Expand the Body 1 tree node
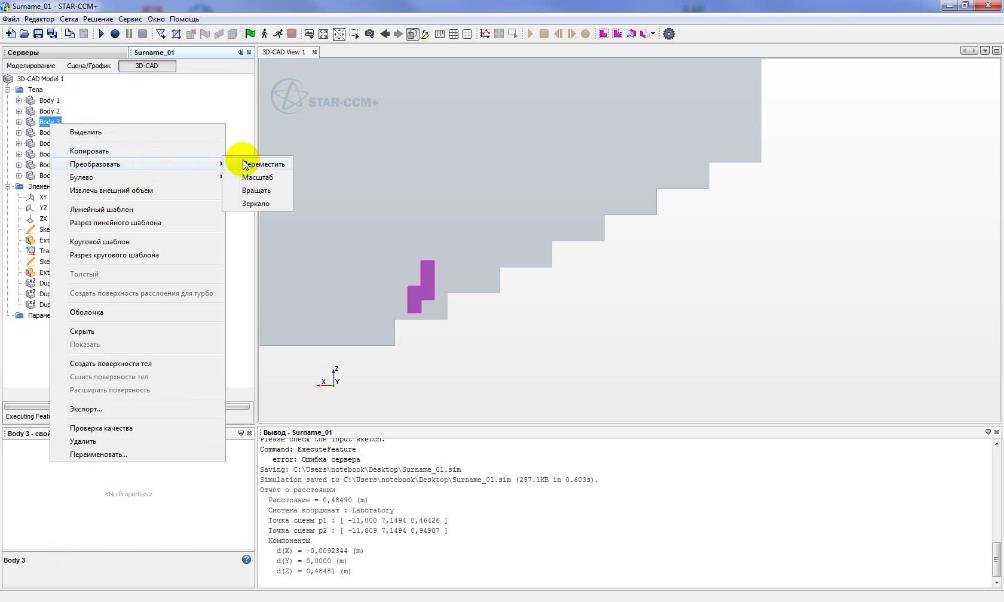The height and width of the screenshot is (602, 1004). pos(18,101)
